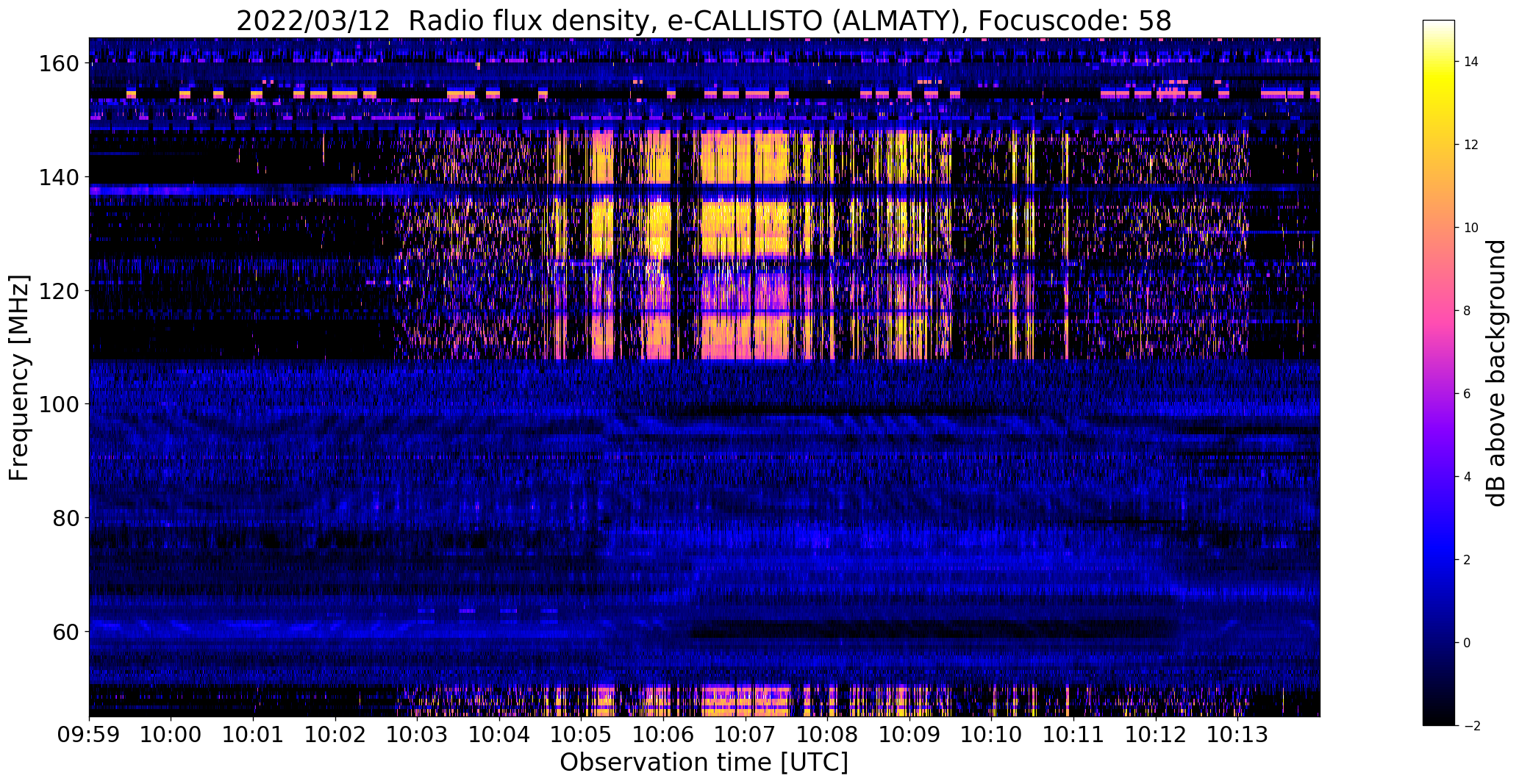Select the 140 frequency tick label

tap(60, 177)
